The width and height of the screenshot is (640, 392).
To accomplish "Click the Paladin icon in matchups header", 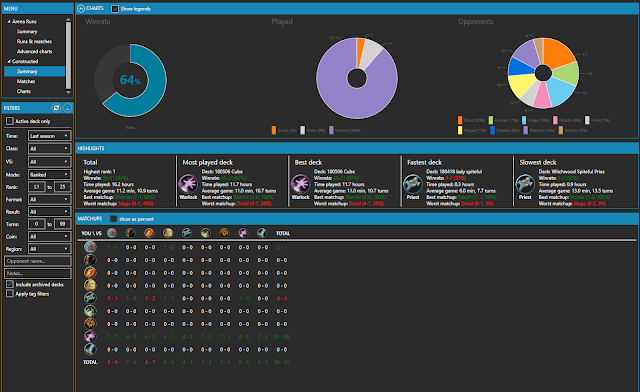I will [168, 233].
